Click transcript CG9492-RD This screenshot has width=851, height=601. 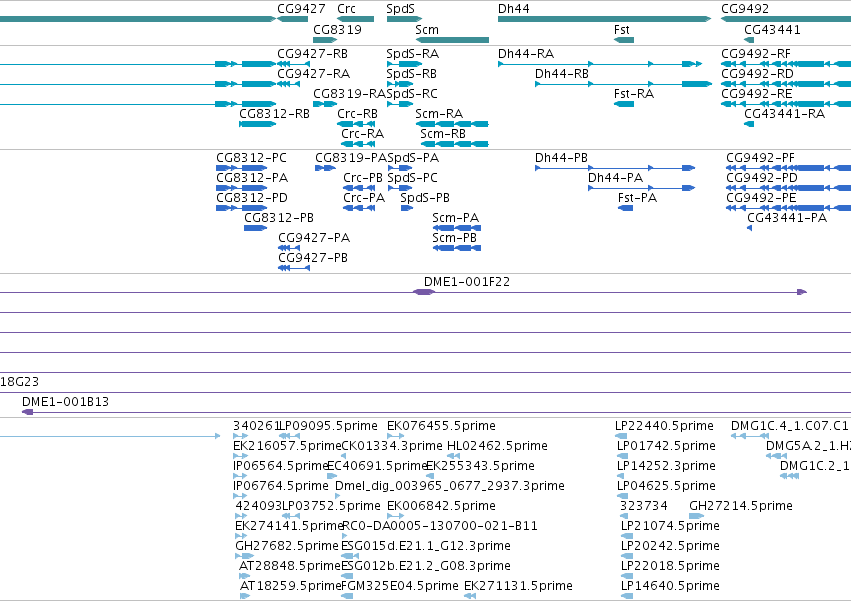786,84
